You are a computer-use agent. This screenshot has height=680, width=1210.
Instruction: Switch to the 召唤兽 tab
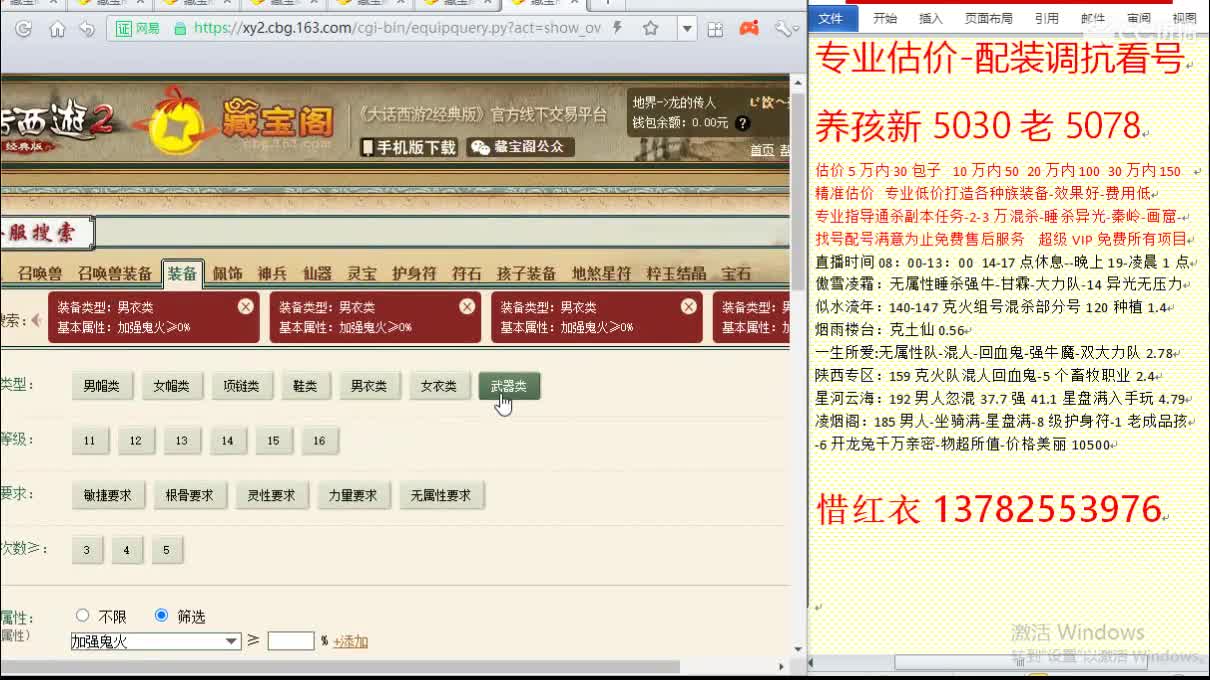click(x=40, y=273)
